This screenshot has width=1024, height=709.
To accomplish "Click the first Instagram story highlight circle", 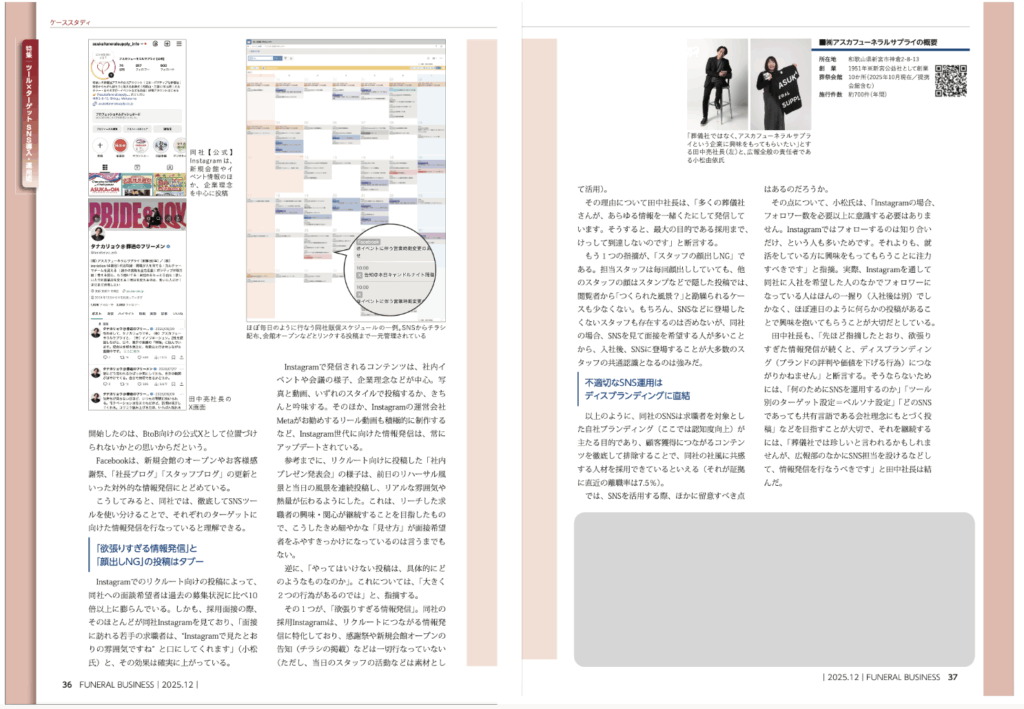I will (x=101, y=144).
